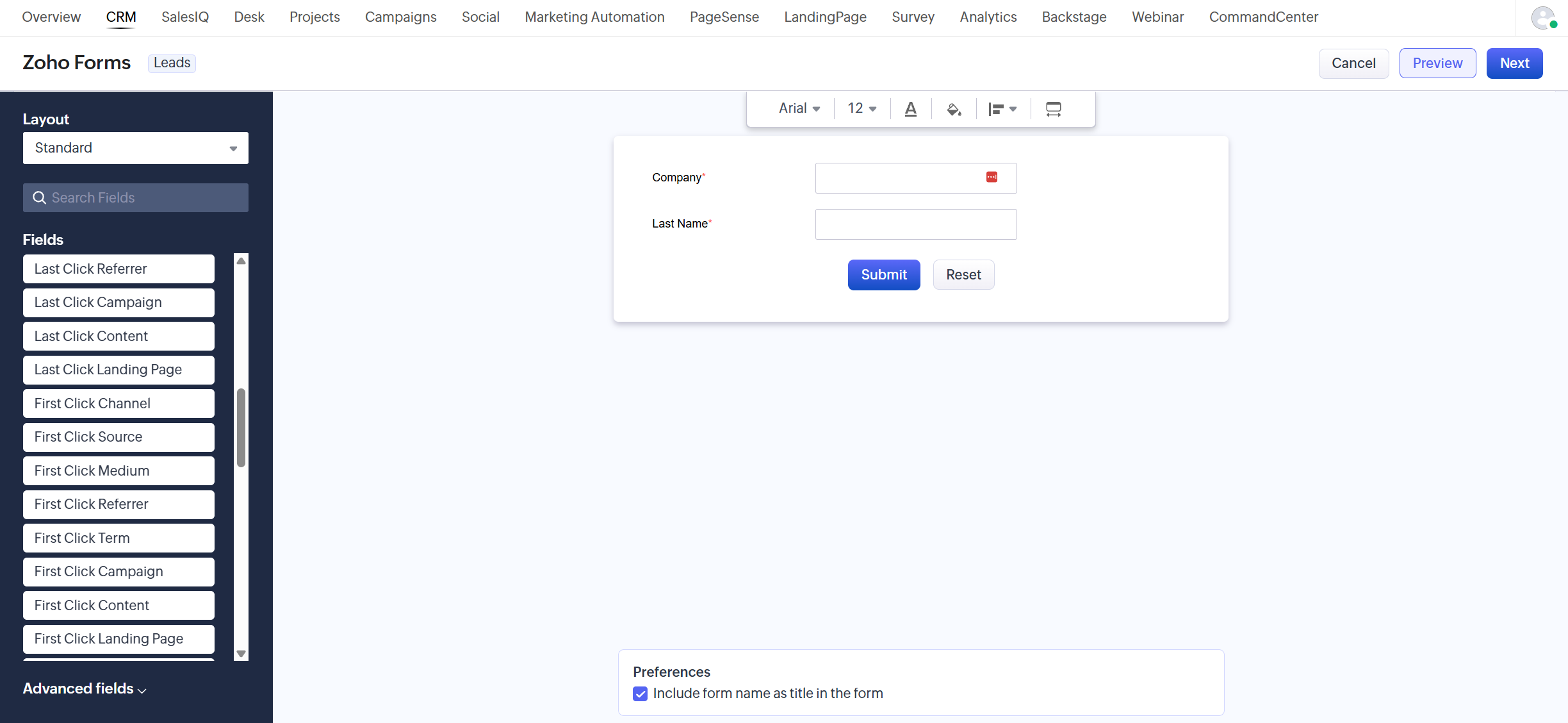Select the First Click Campaign field

click(x=118, y=572)
